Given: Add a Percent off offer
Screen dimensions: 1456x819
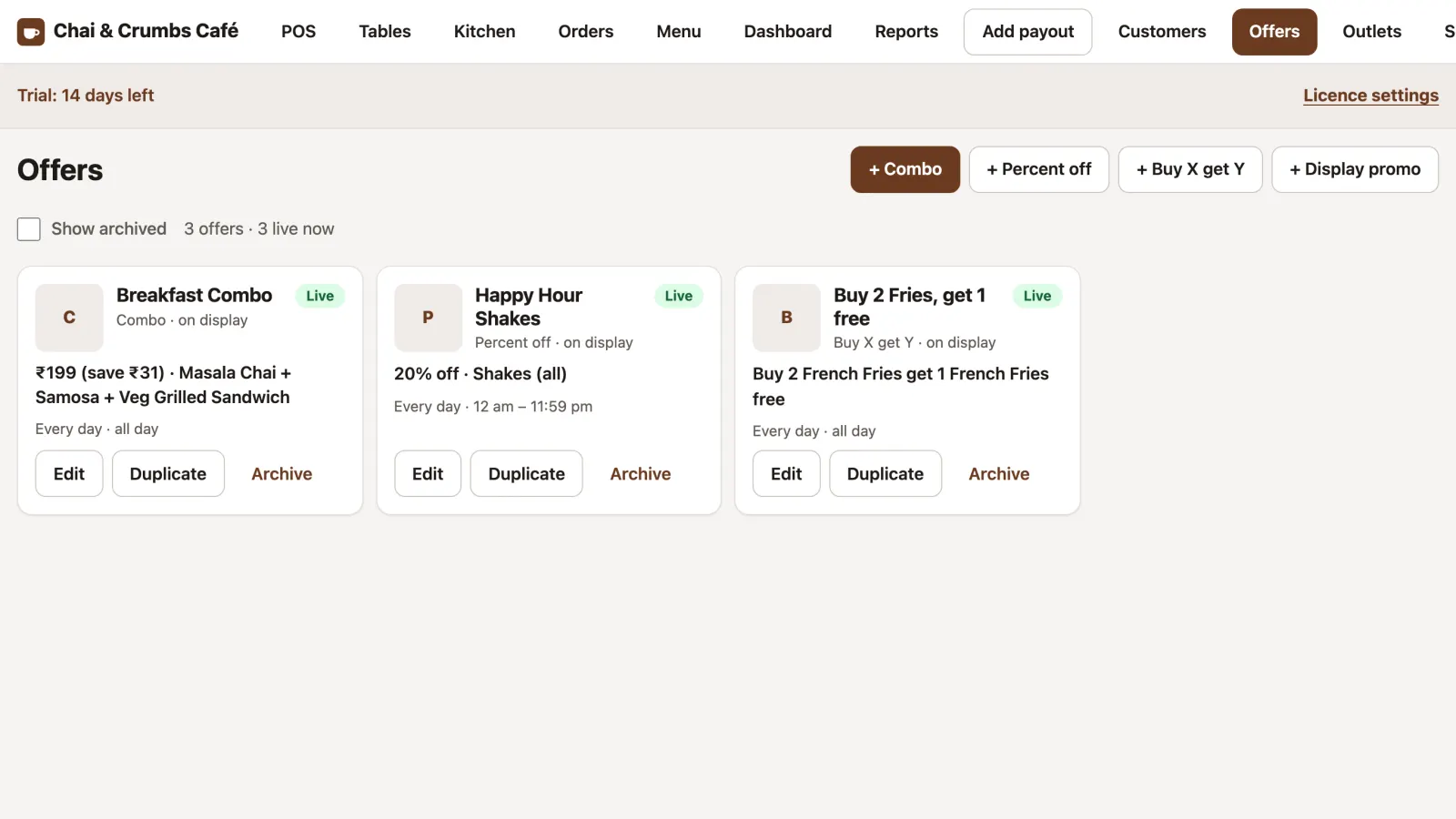Looking at the screenshot, I should (1039, 169).
